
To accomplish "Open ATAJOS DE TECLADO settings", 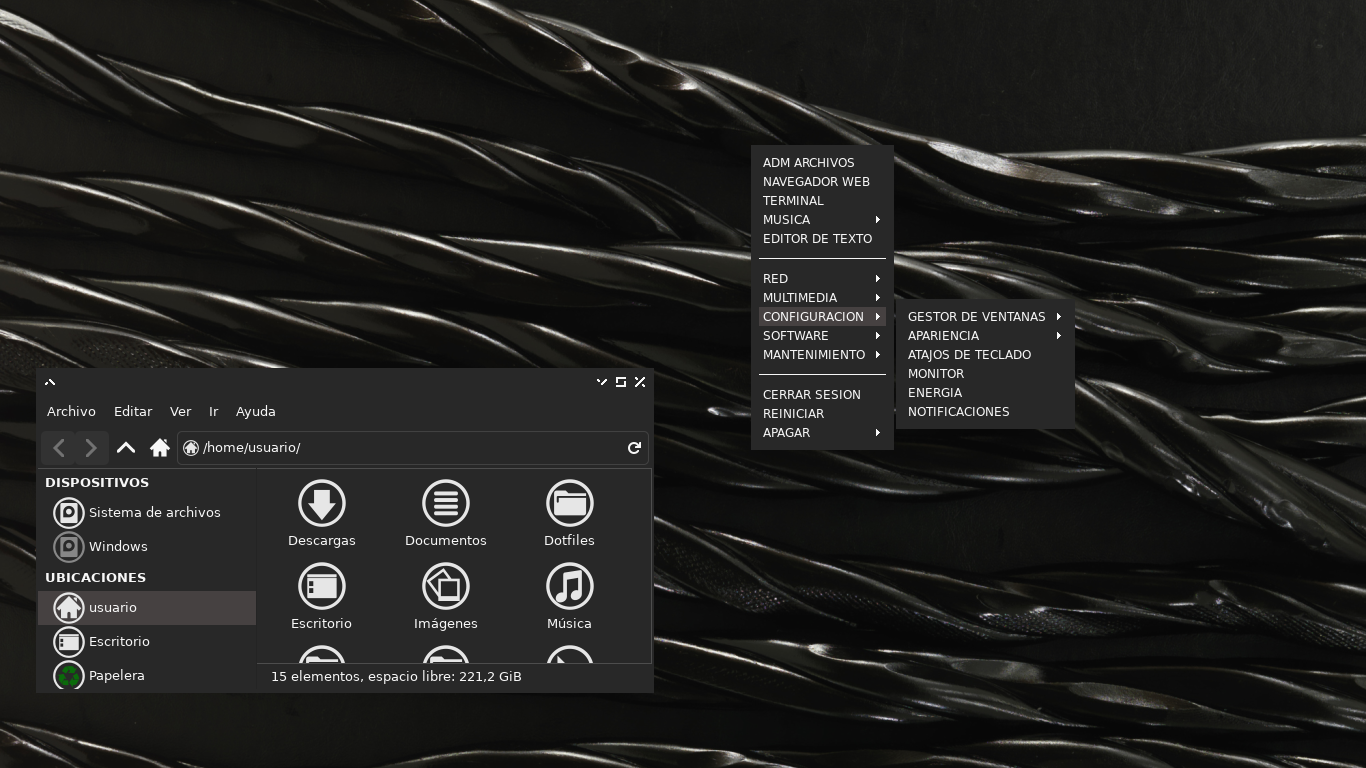I will pyautogui.click(x=985, y=355).
